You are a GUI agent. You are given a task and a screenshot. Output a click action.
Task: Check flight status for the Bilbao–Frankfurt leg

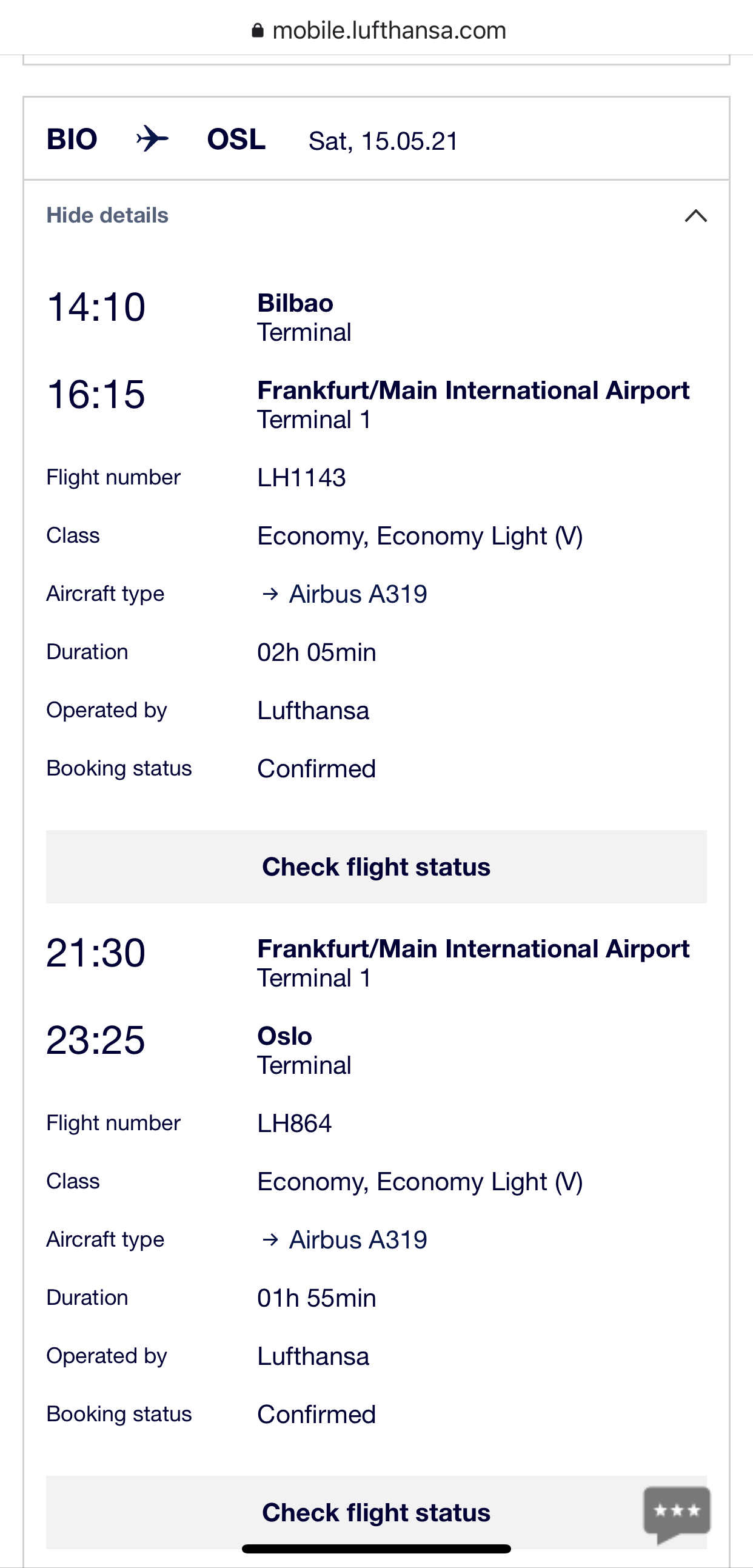376,867
